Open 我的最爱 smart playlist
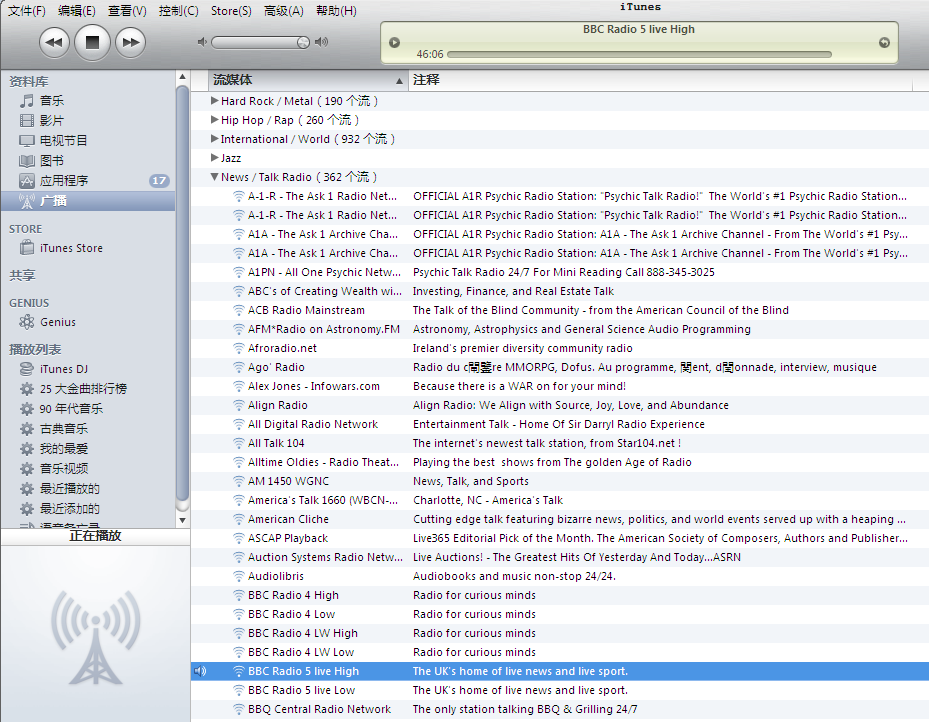Screen dimensions: 929x722 tap(63, 449)
